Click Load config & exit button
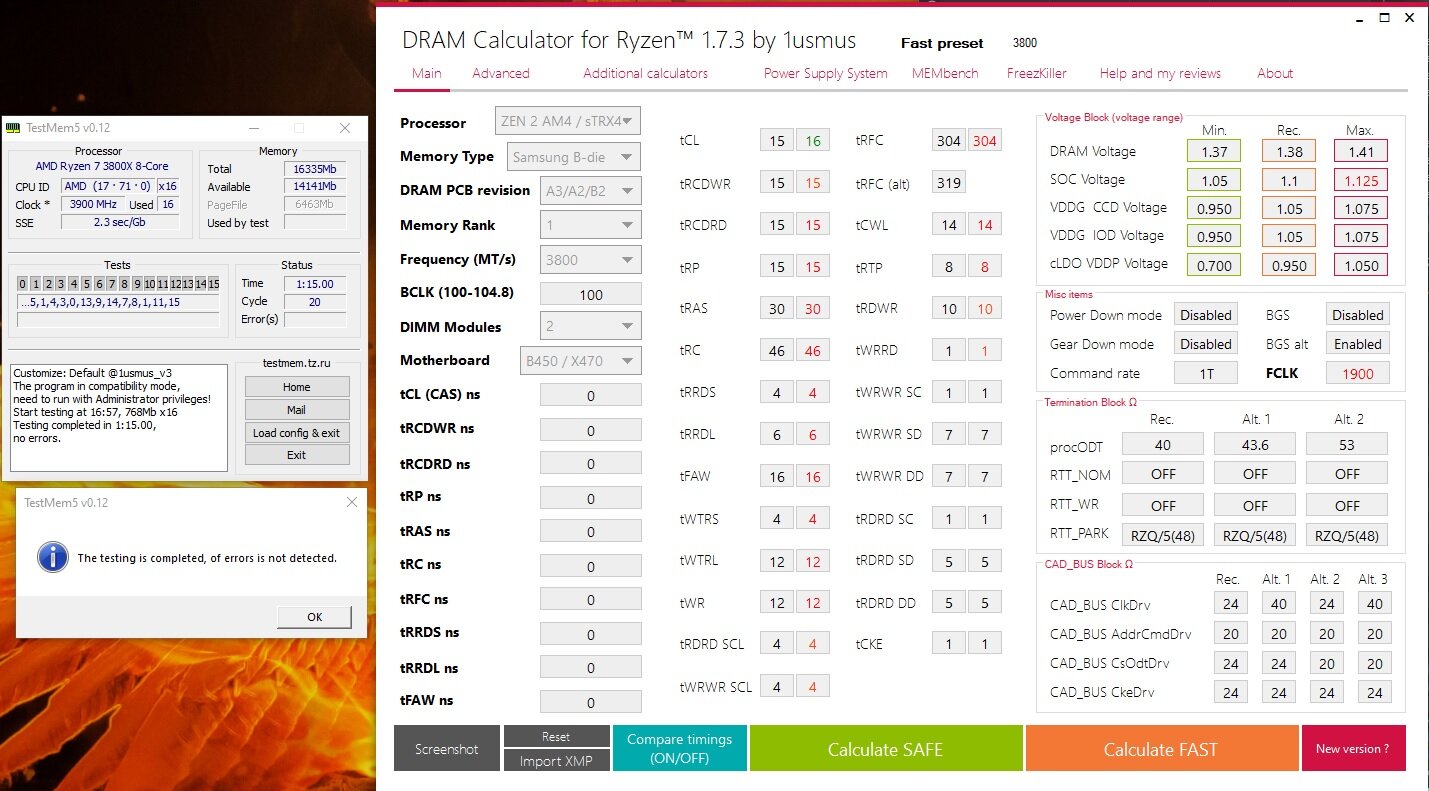This screenshot has width=1429, height=791. click(x=297, y=433)
